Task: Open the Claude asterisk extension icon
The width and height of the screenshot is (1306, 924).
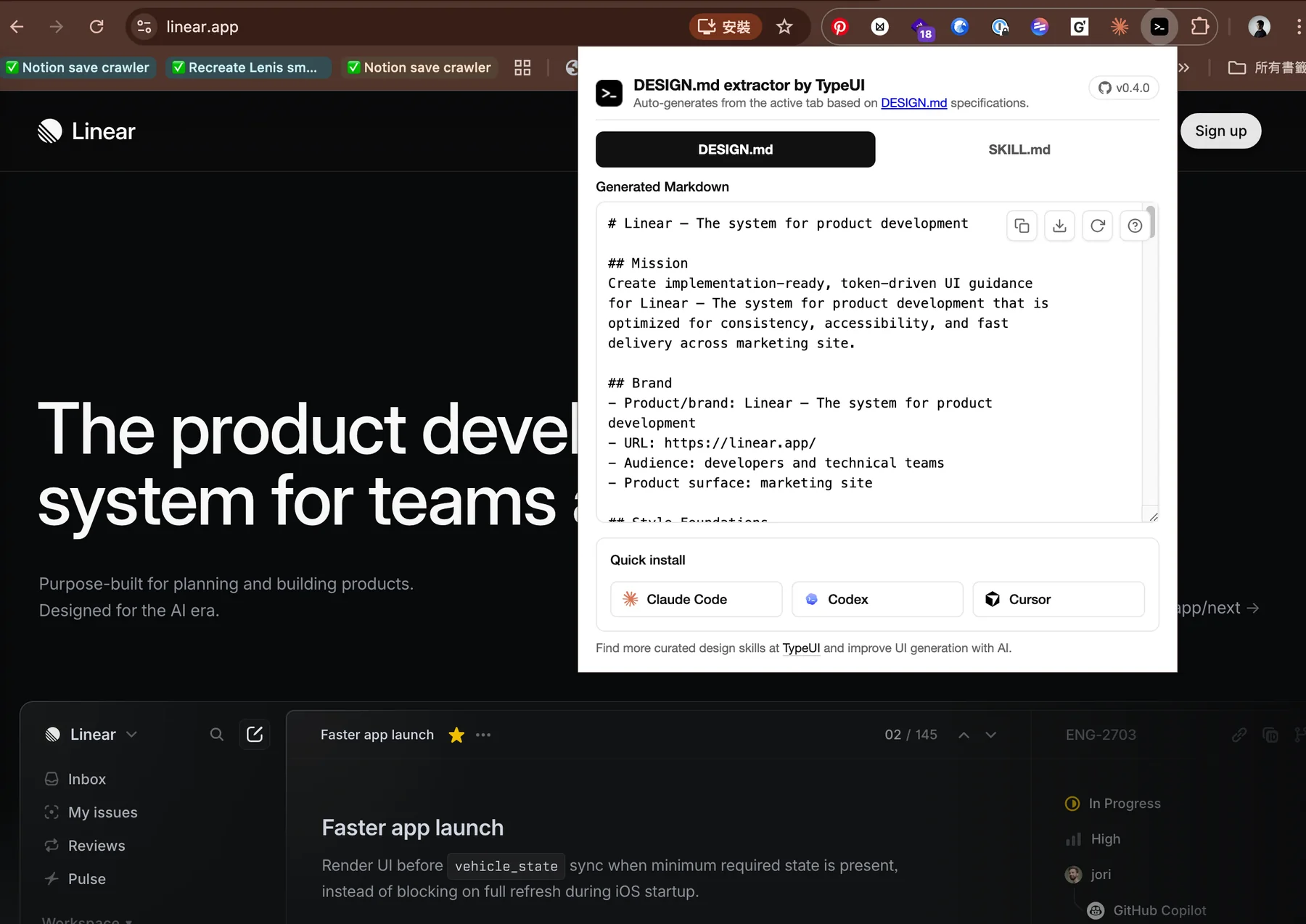Action: (x=1120, y=27)
